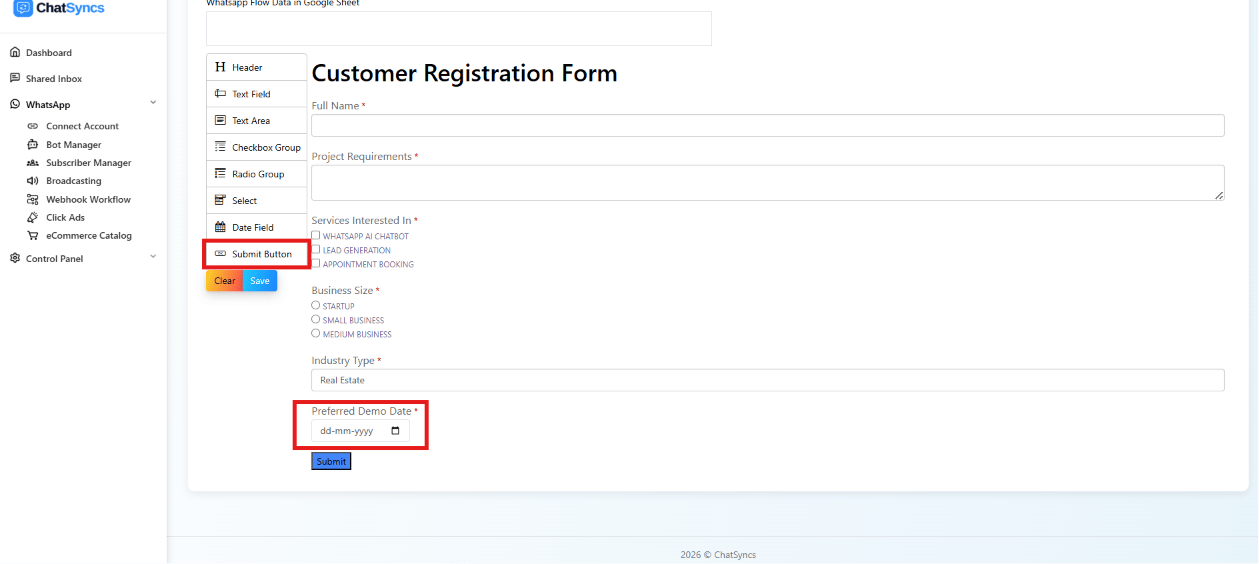Click the Broadcasting megaphone icon
This screenshot has width=1259, height=564.
pos(33,181)
